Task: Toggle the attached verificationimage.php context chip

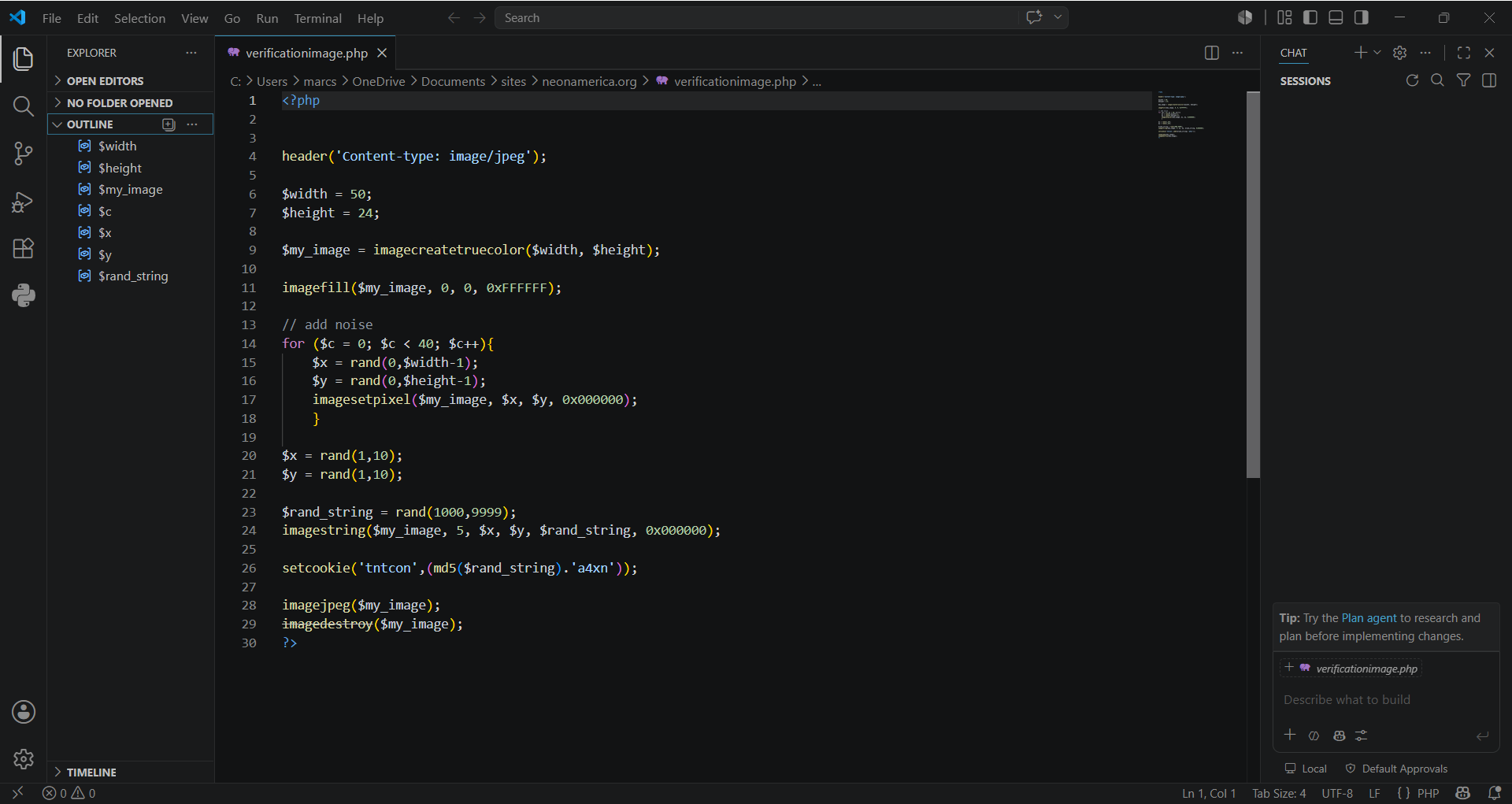Action: [x=1351, y=669]
